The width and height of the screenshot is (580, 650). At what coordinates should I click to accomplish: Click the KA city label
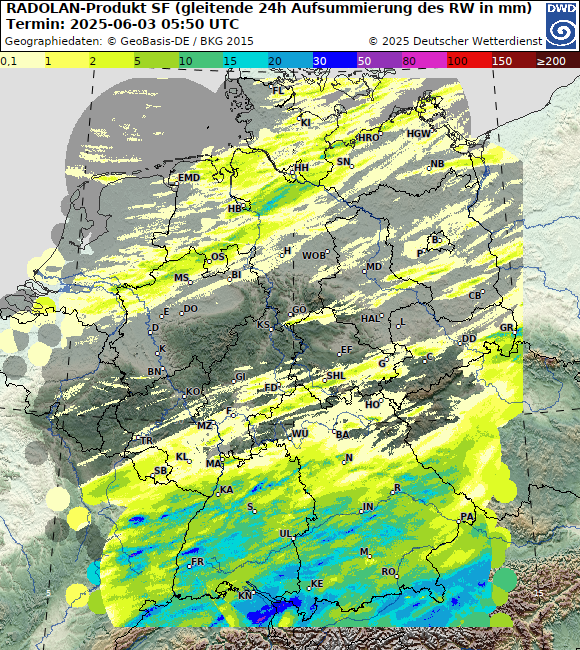(226, 490)
